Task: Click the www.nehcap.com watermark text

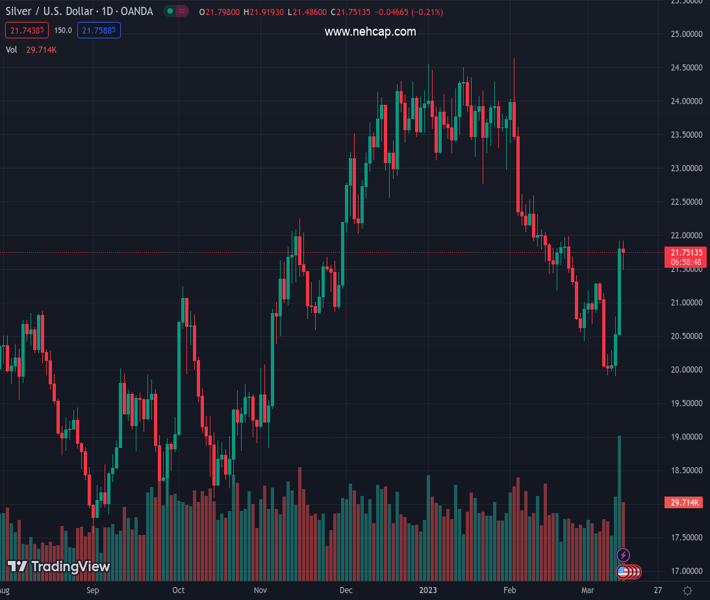Action: [x=370, y=32]
